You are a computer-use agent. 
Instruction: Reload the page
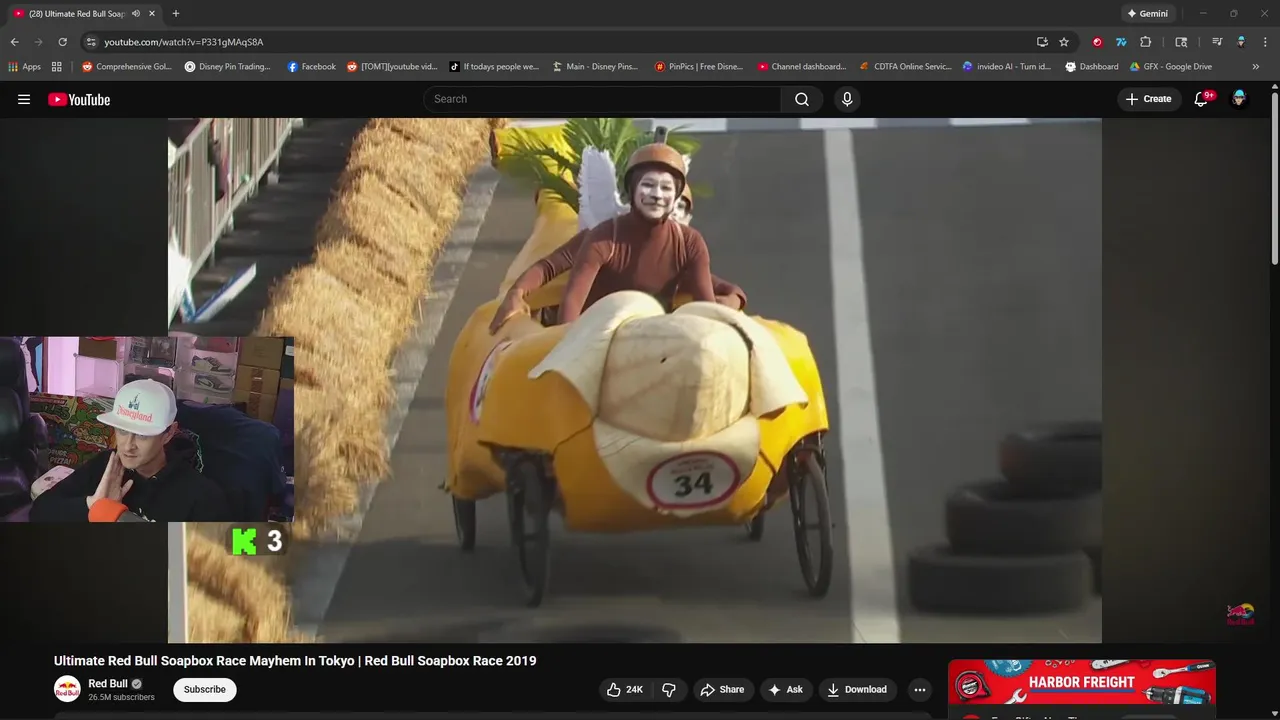[x=62, y=42]
